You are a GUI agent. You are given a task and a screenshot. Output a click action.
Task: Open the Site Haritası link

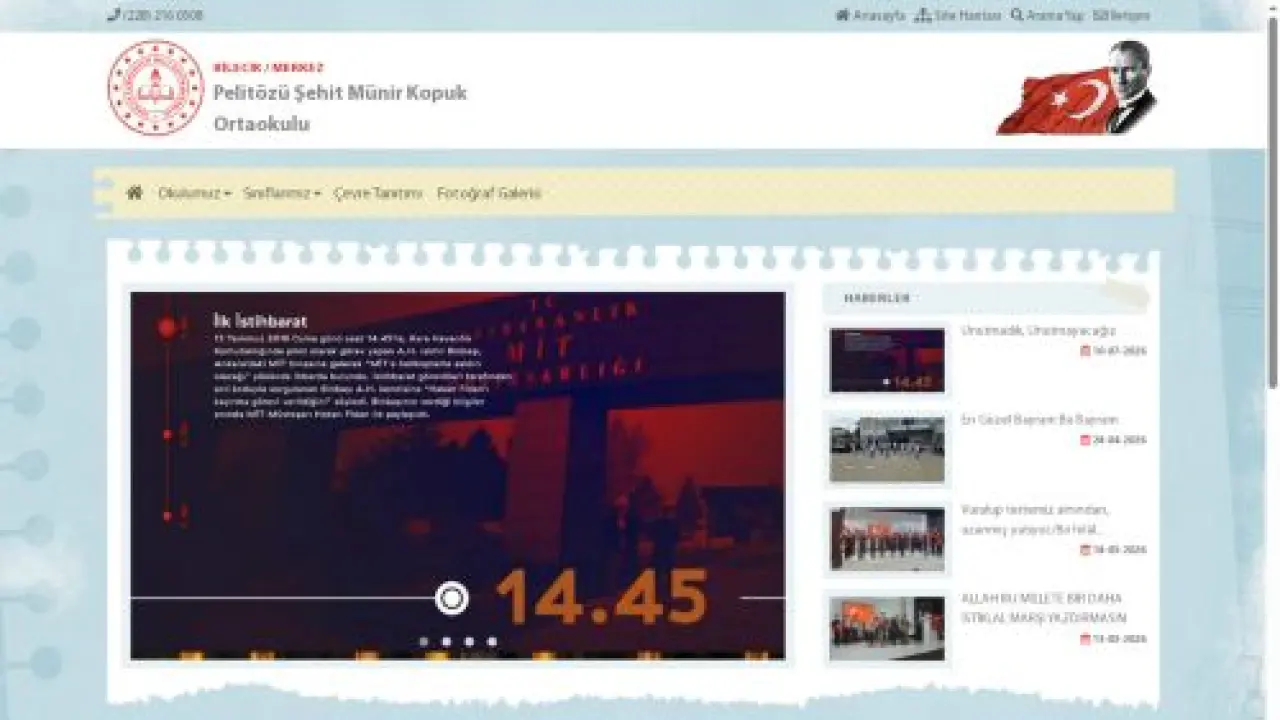click(x=958, y=15)
